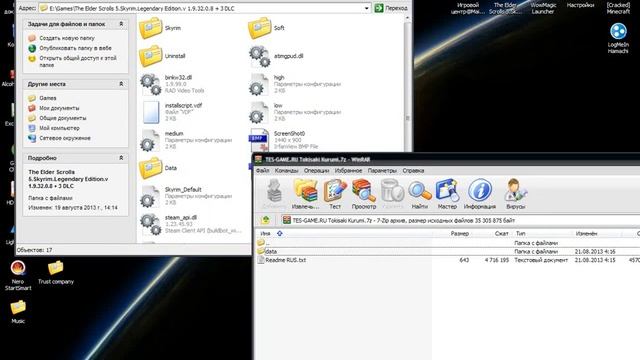This screenshot has height=360, width=640.
Task: Select the installscript.vdf file
Action: (172, 112)
